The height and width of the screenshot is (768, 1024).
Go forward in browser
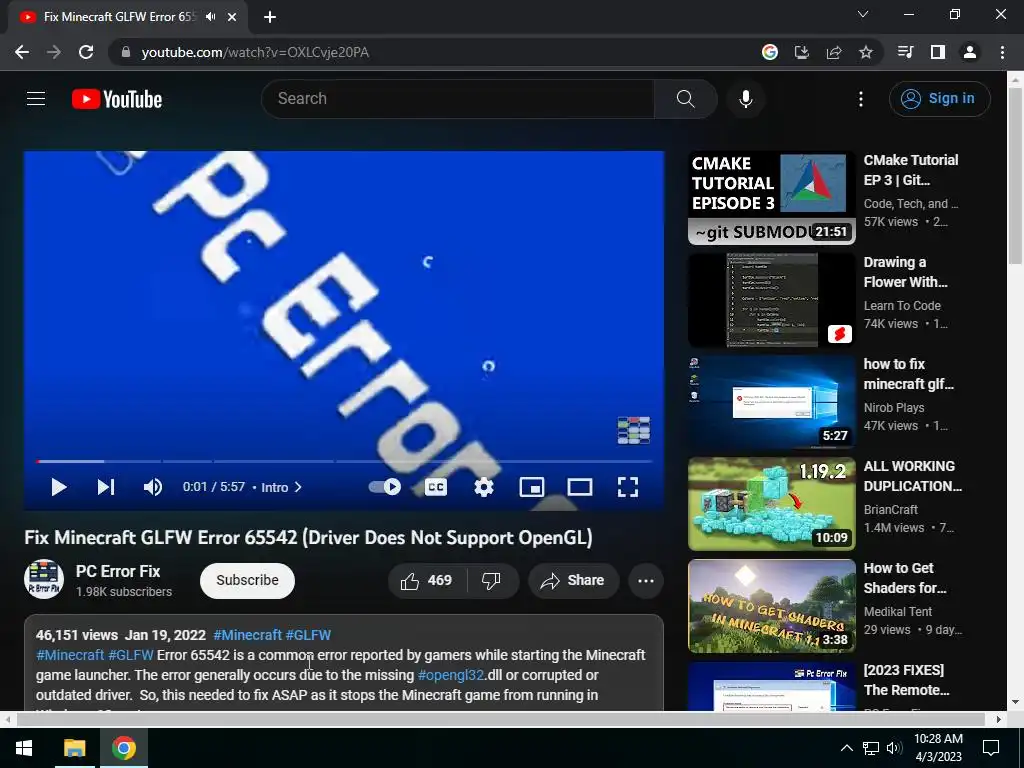point(54,52)
